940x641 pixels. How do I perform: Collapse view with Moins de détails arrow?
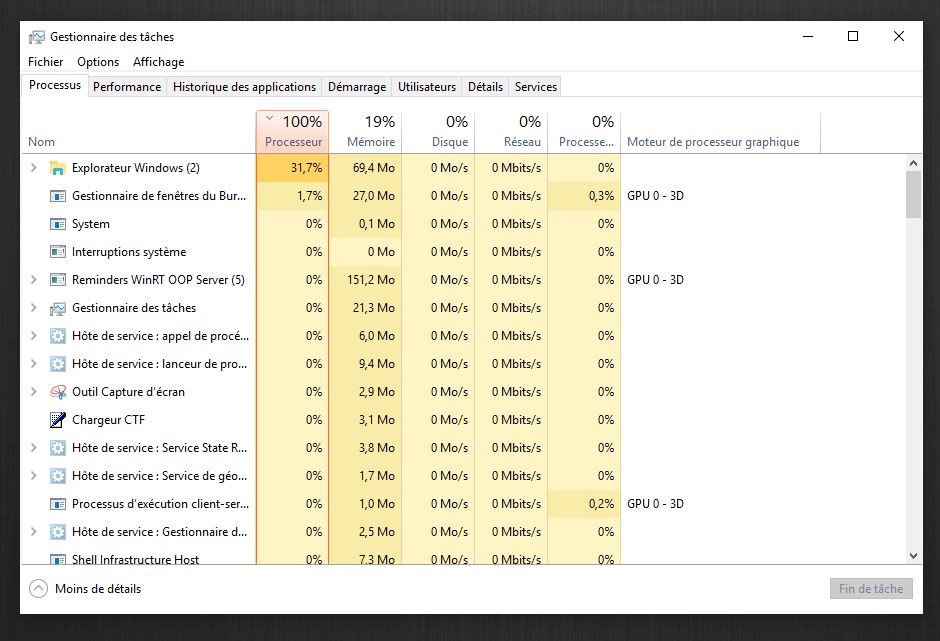(38, 589)
